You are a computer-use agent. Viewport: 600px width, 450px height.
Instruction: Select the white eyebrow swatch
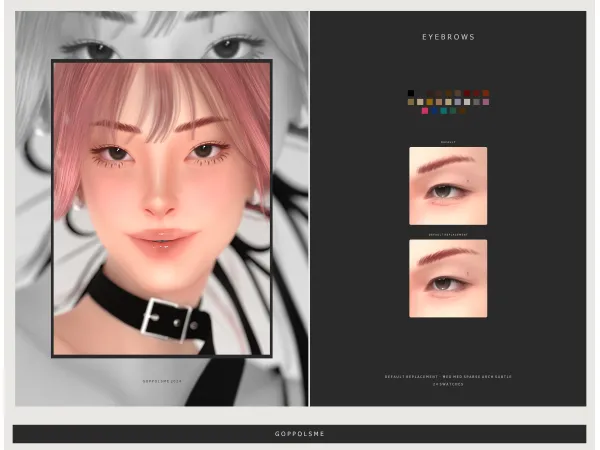point(467,102)
